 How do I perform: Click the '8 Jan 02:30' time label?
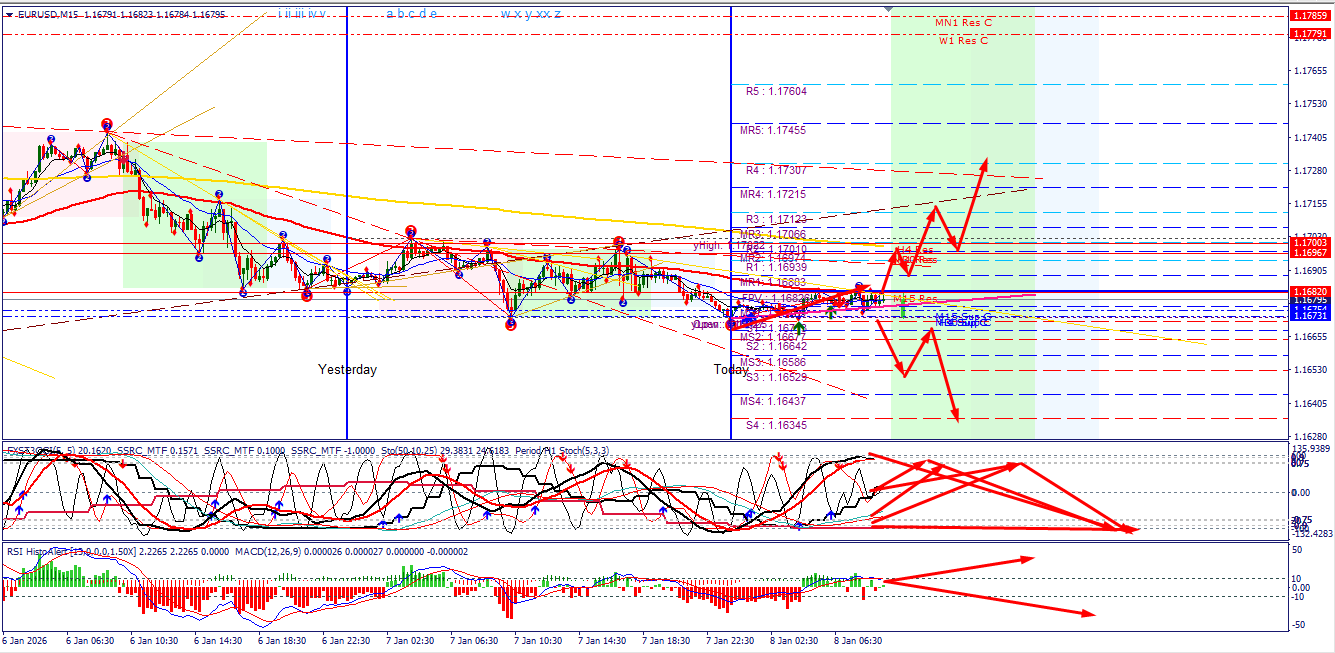coord(793,640)
